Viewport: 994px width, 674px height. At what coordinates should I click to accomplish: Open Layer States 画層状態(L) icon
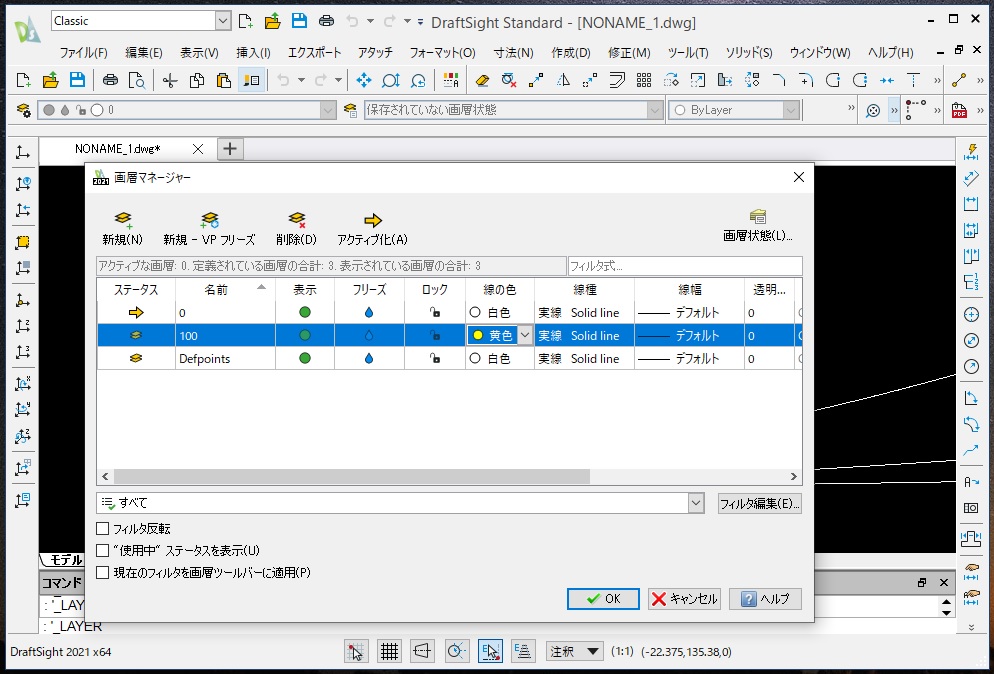pyautogui.click(x=758, y=216)
